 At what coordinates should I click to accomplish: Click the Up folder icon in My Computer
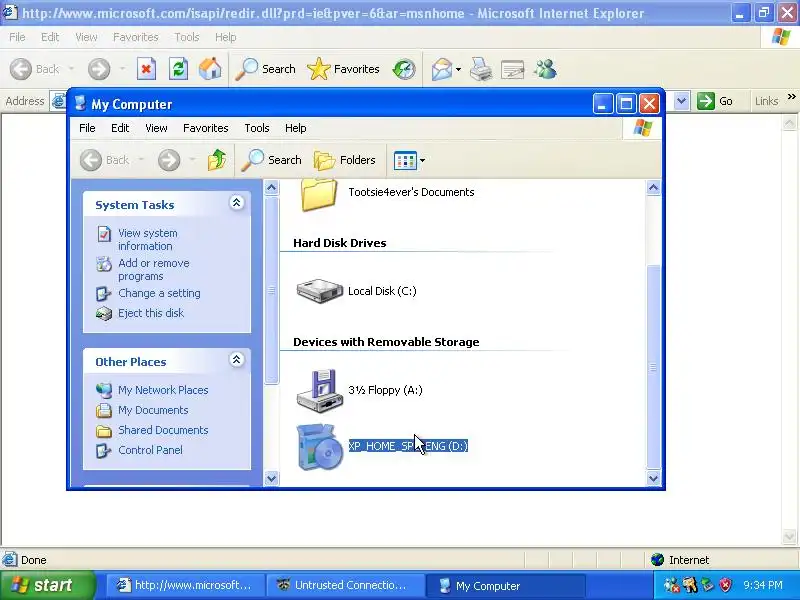pyautogui.click(x=217, y=160)
